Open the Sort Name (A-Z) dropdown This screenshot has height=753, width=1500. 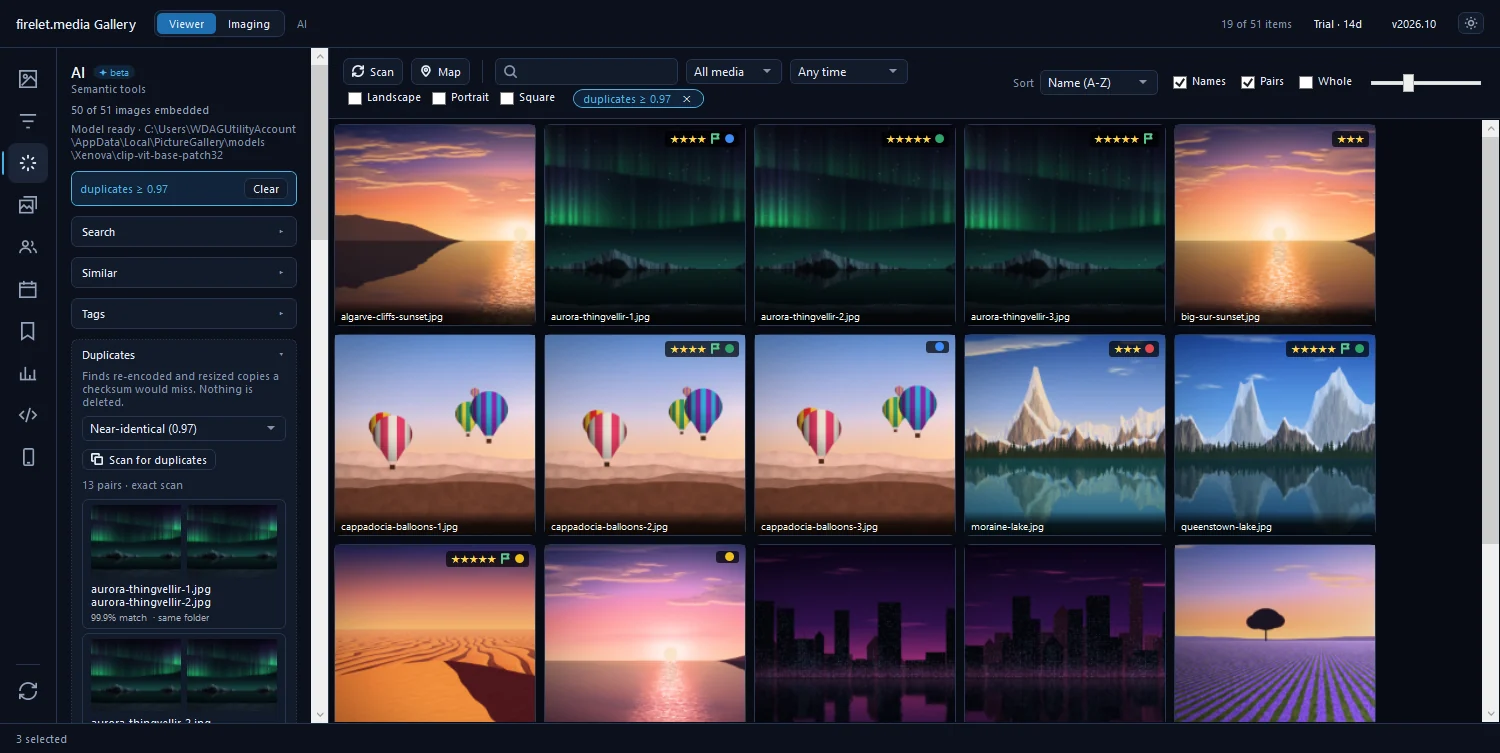(1099, 83)
